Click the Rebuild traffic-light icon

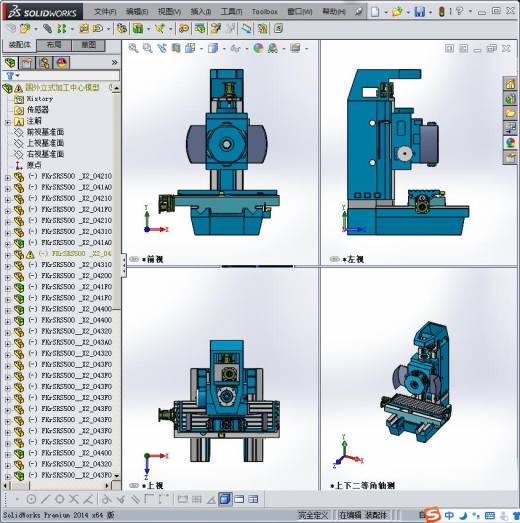click(442, 12)
